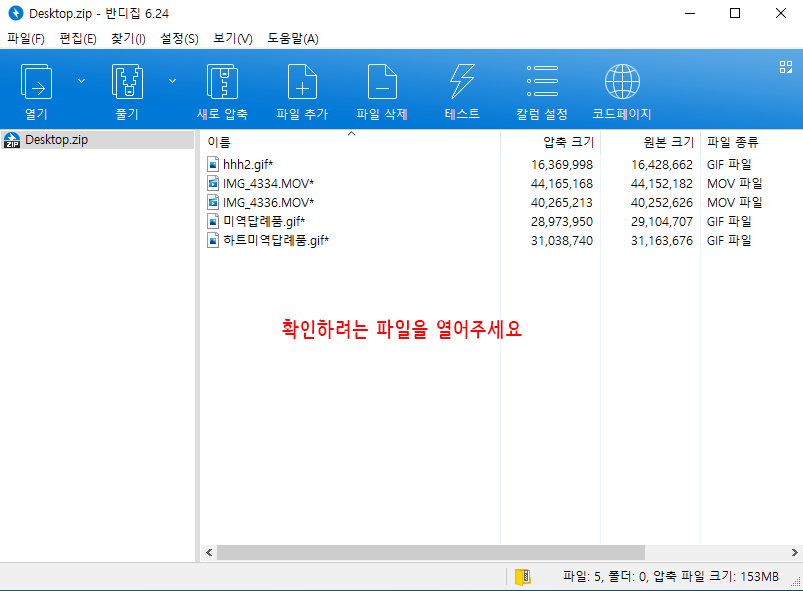Minimize the Bandizip window

(690, 13)
